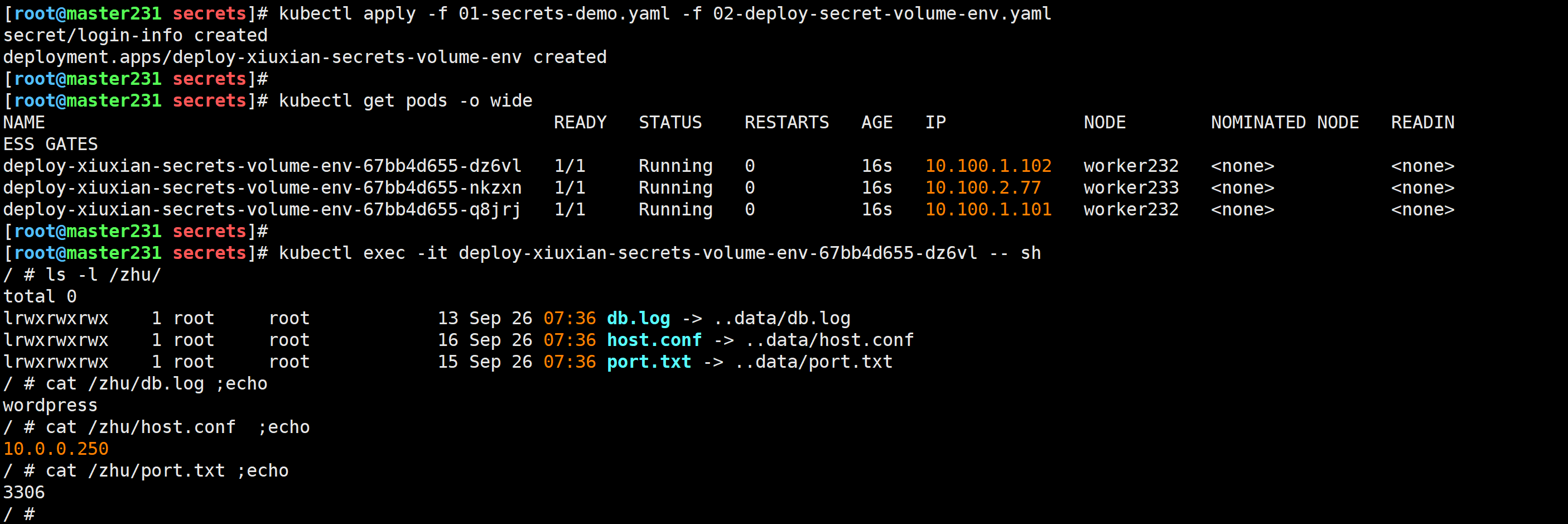
Task: Click the text 'secret/login-info created'
Action: click(x=135, y=35)
